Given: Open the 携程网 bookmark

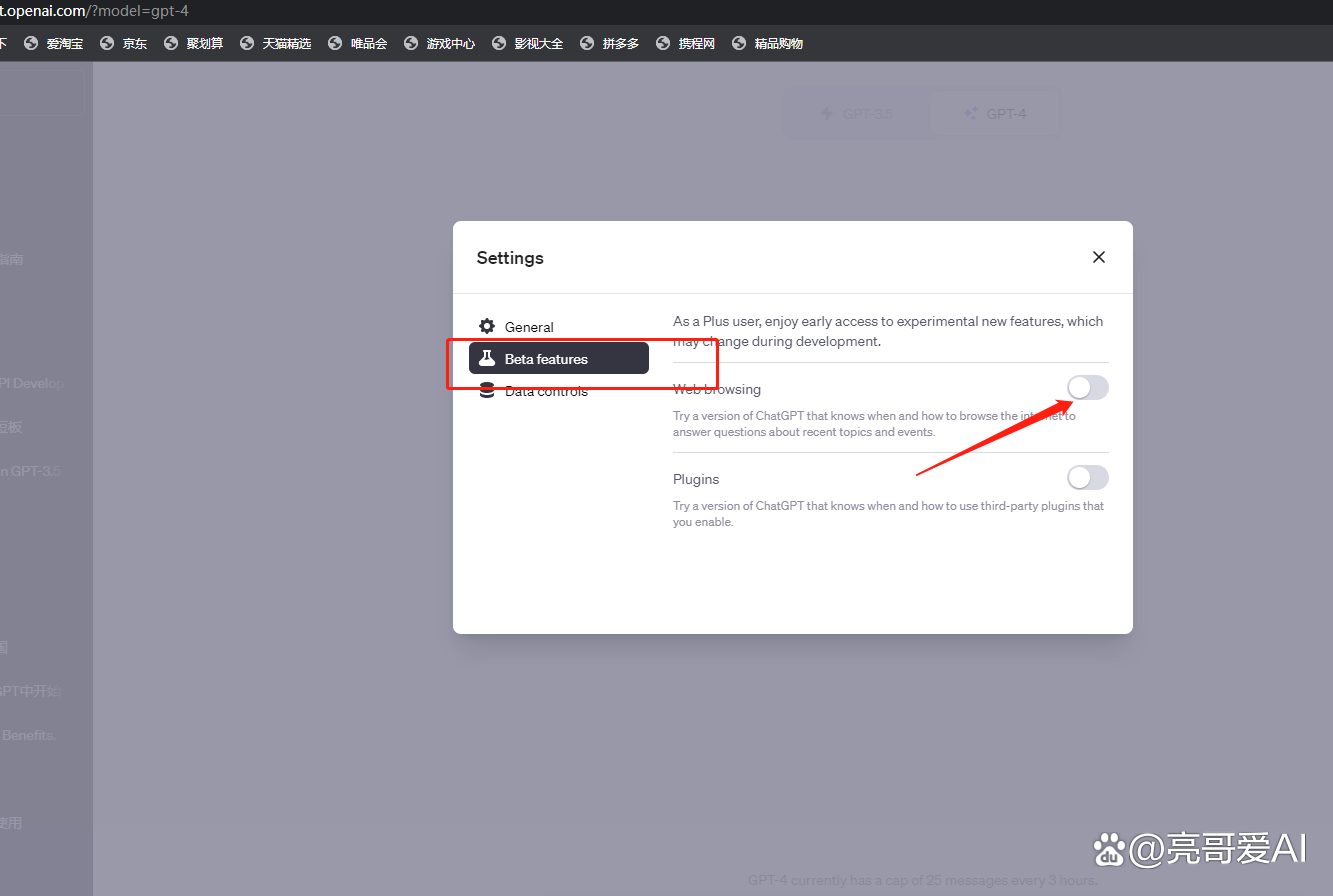Looking at the screenshot, I should (685, 44).
